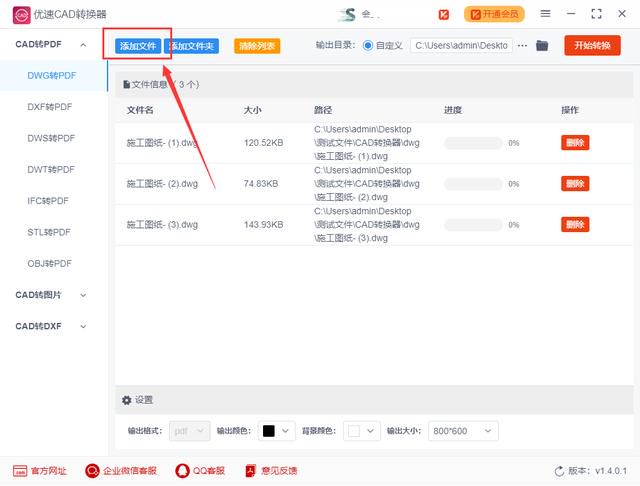Click file name 施工图纸- (2).dwg
The width and height of the screenshot is (640, 486).
pyautogui.click(x=162, y=184)
